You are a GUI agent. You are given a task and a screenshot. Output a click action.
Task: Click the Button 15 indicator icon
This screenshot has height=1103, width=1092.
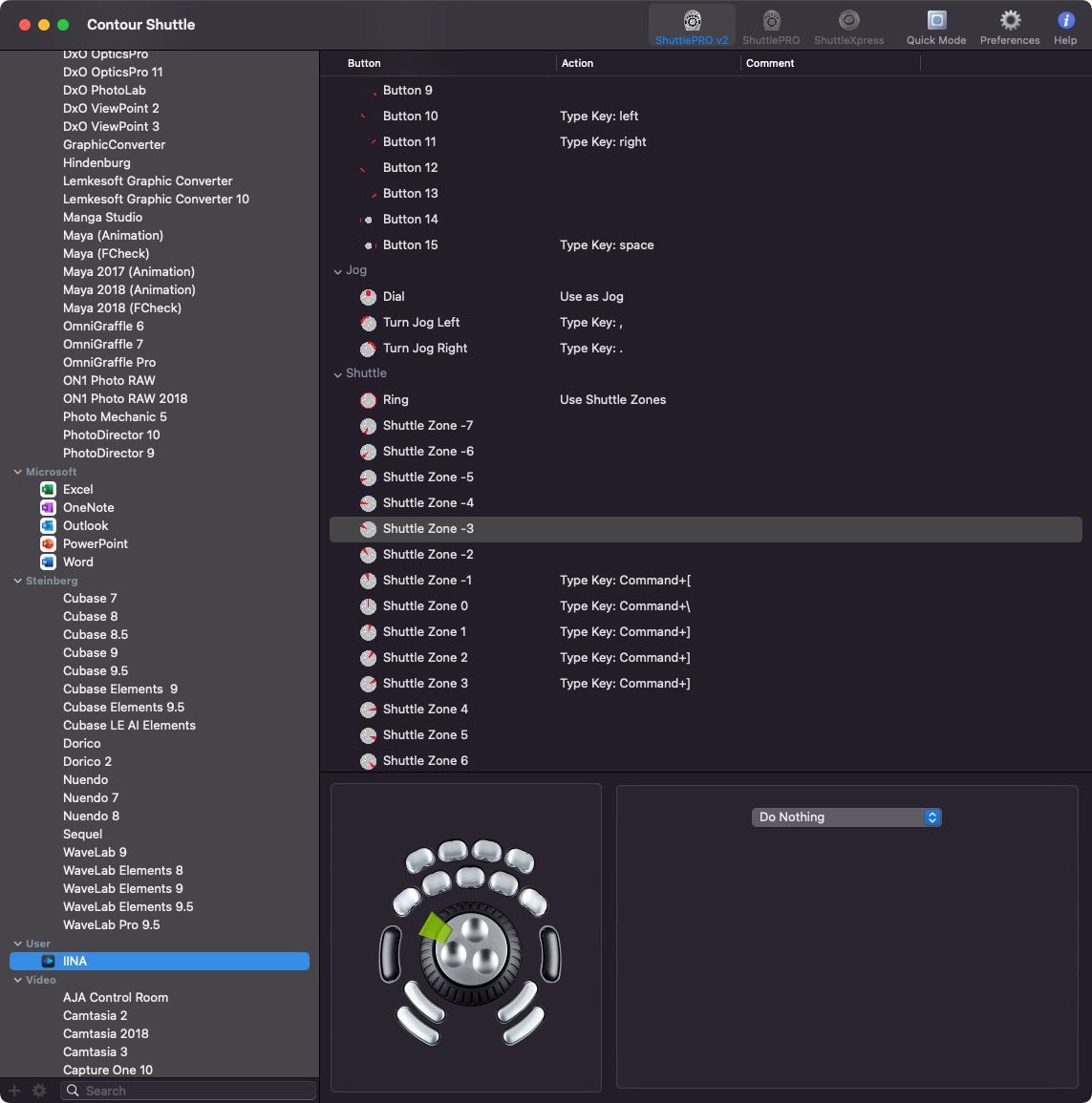(370, 245)
